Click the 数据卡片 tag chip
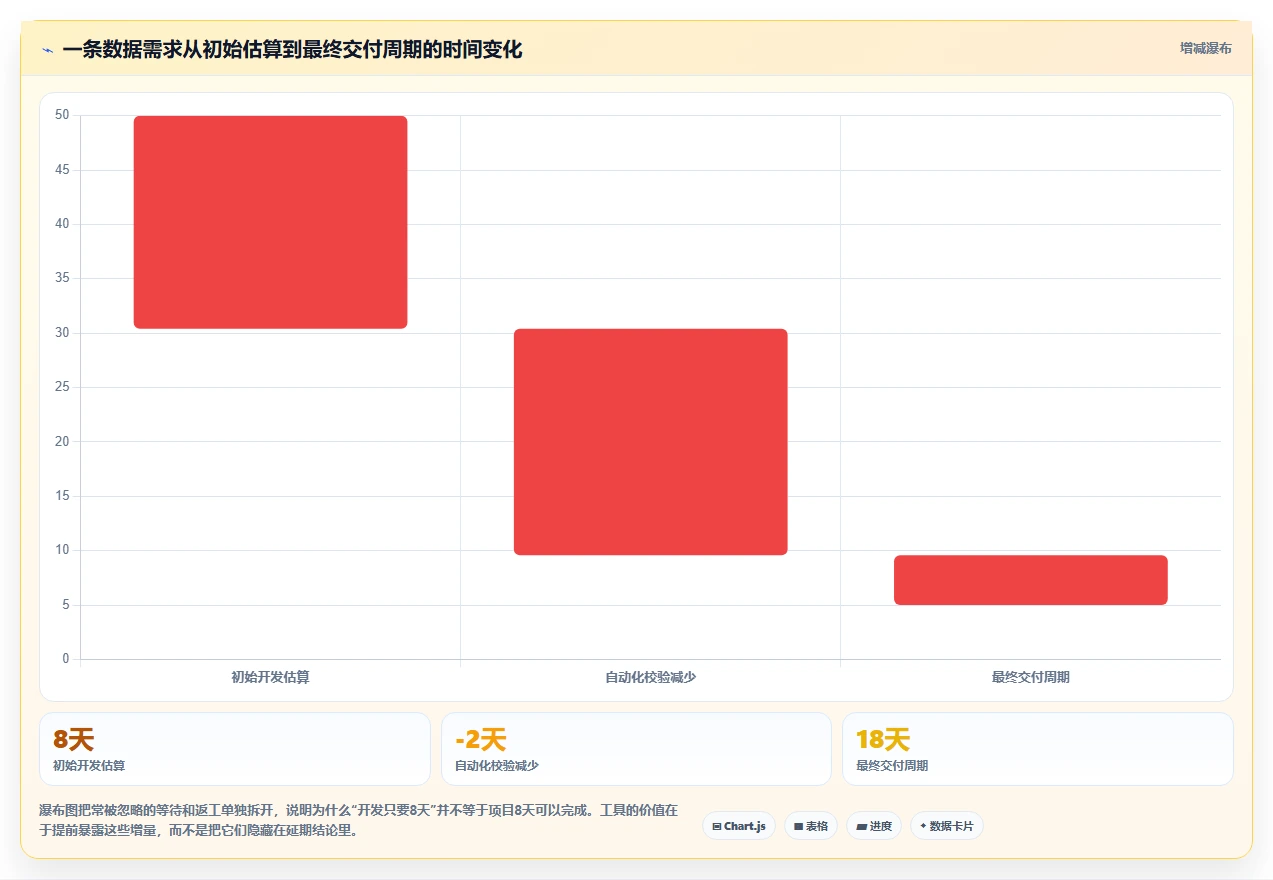 (947, 826)
